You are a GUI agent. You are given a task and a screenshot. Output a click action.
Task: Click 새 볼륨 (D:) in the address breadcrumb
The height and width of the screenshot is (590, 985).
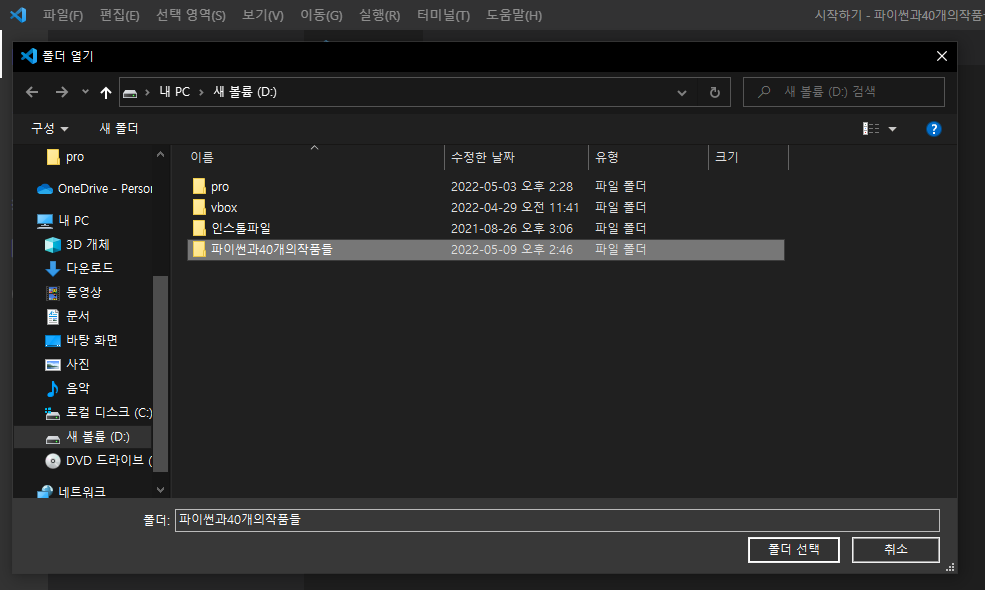pyautogui.click(x=245, y=92)
